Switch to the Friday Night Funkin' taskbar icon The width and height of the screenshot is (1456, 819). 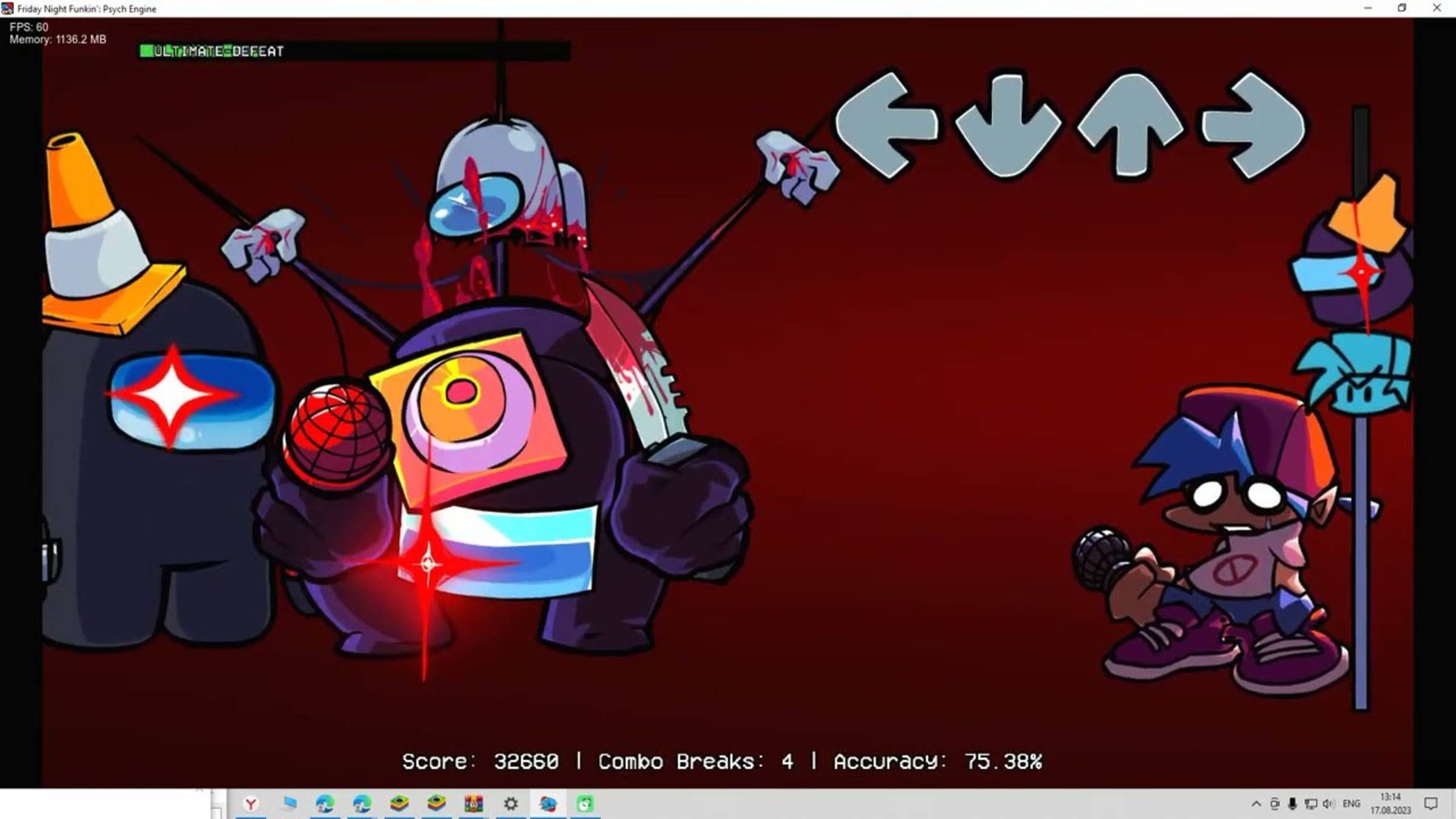point(548,804)
